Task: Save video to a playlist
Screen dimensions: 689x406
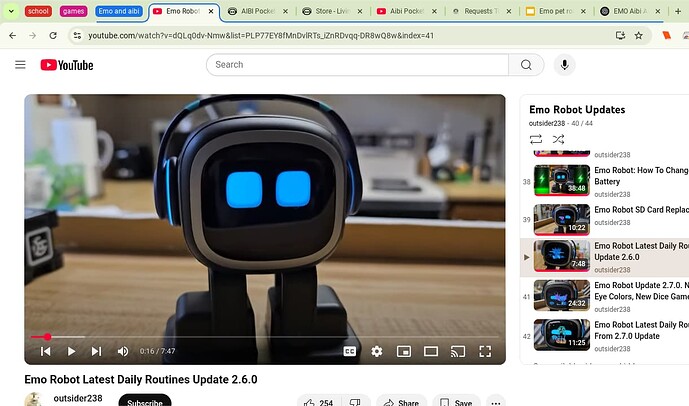Action: (456, 402)
